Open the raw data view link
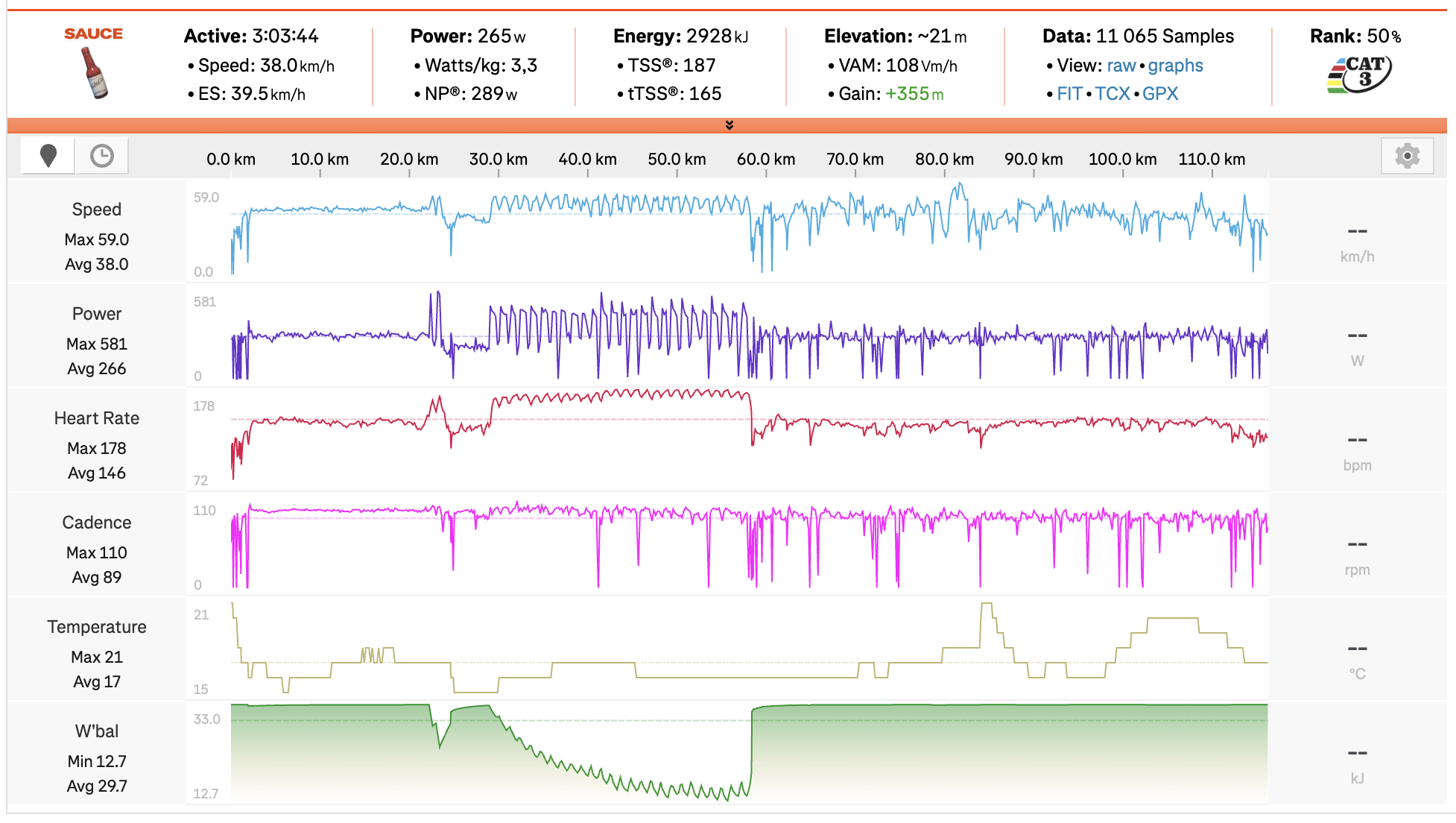1456x823 pixels. pos(1121,66)
